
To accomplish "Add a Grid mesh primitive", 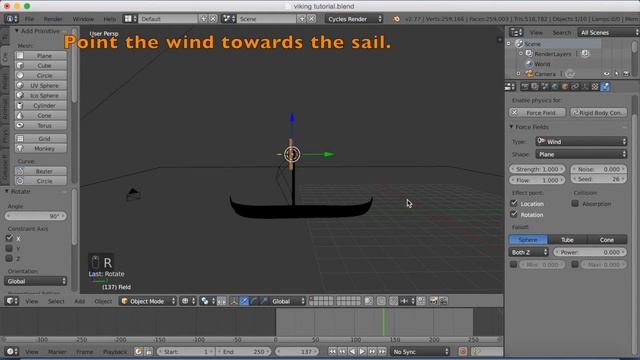I will click(x=41, y=139).
